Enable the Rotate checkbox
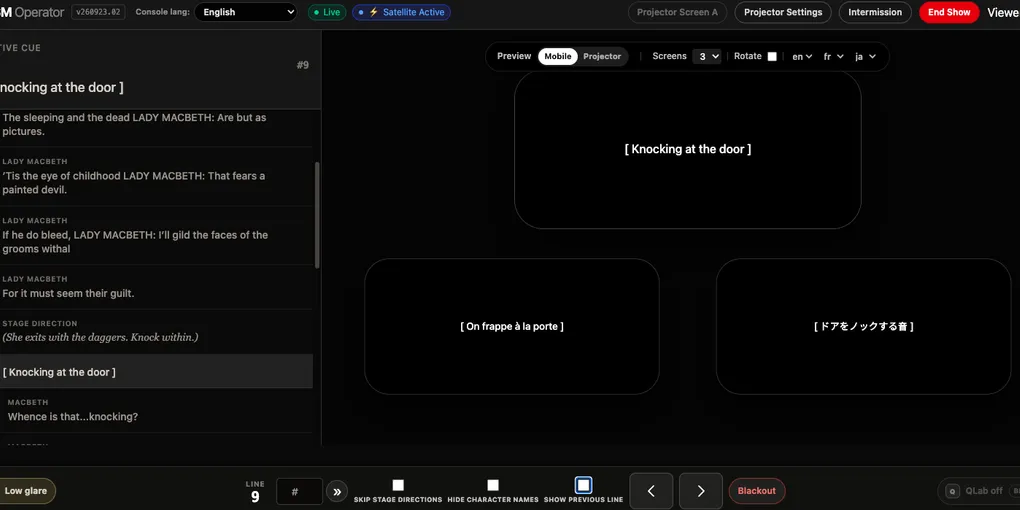Viewport: 1020px width, 510px height. coord(772,57)
